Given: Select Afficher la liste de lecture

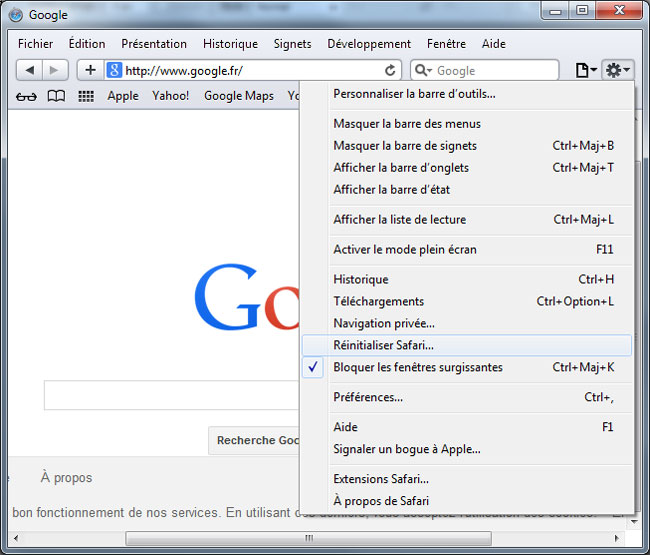Looking at the screenshot, I should tap(467, 219).
